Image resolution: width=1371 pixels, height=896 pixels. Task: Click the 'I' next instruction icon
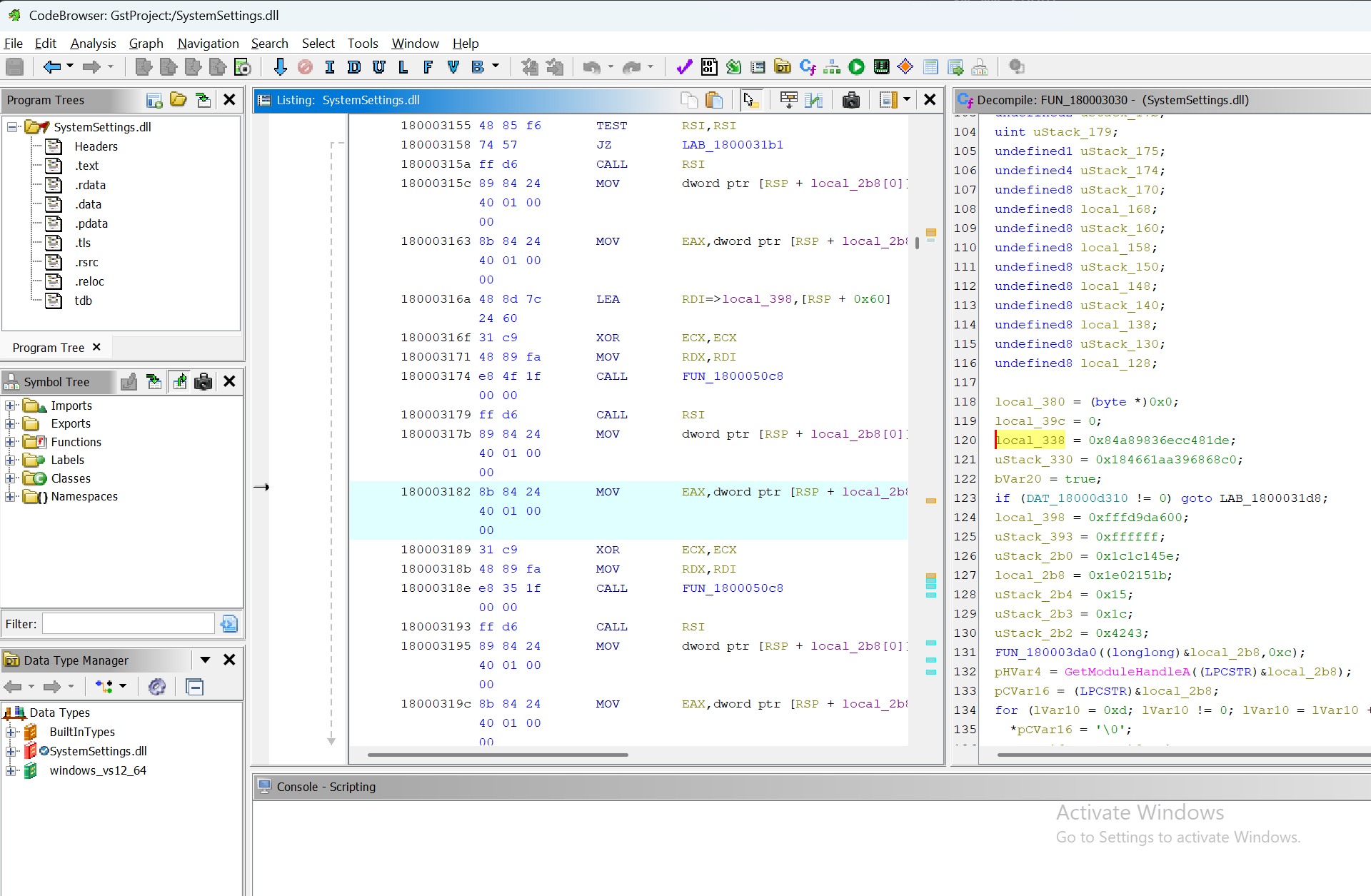[329, 67]
